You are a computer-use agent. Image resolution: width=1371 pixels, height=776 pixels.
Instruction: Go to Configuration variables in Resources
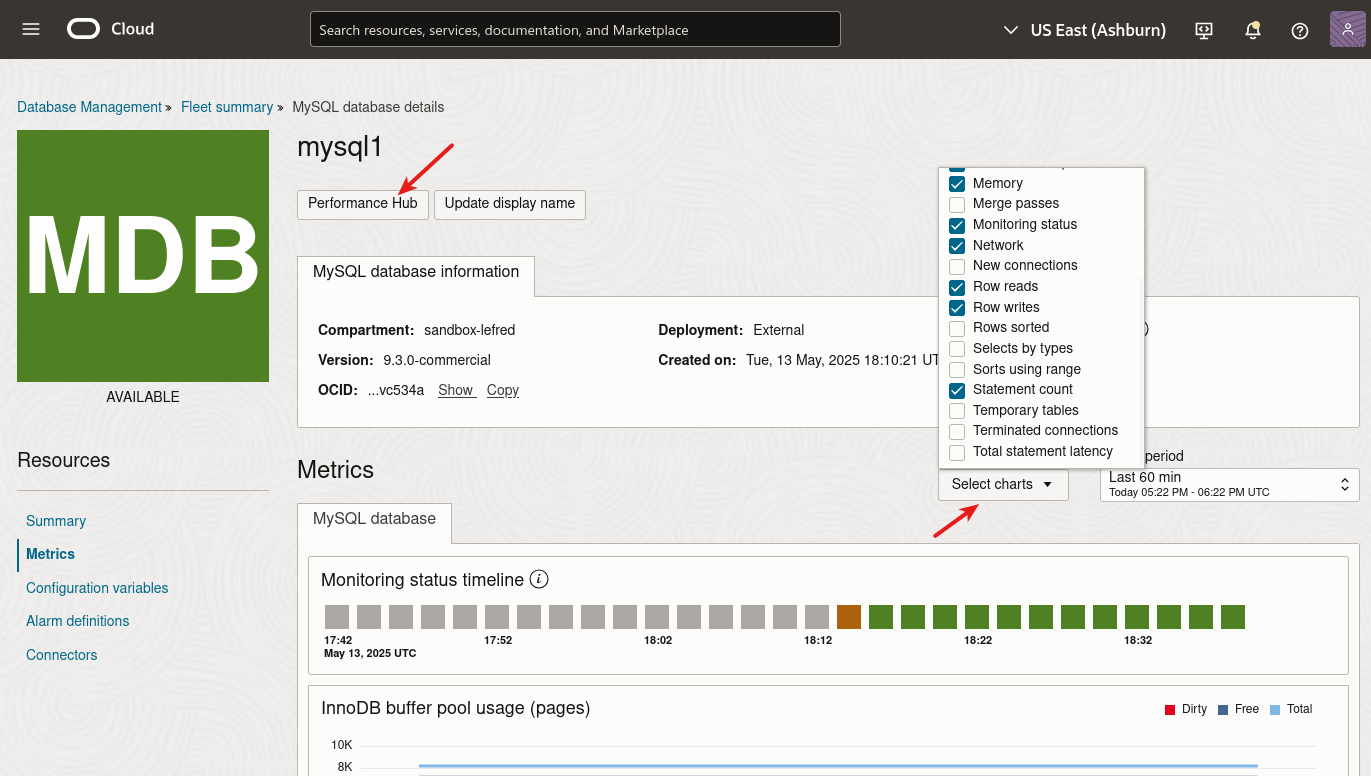(x=97, y=588)
